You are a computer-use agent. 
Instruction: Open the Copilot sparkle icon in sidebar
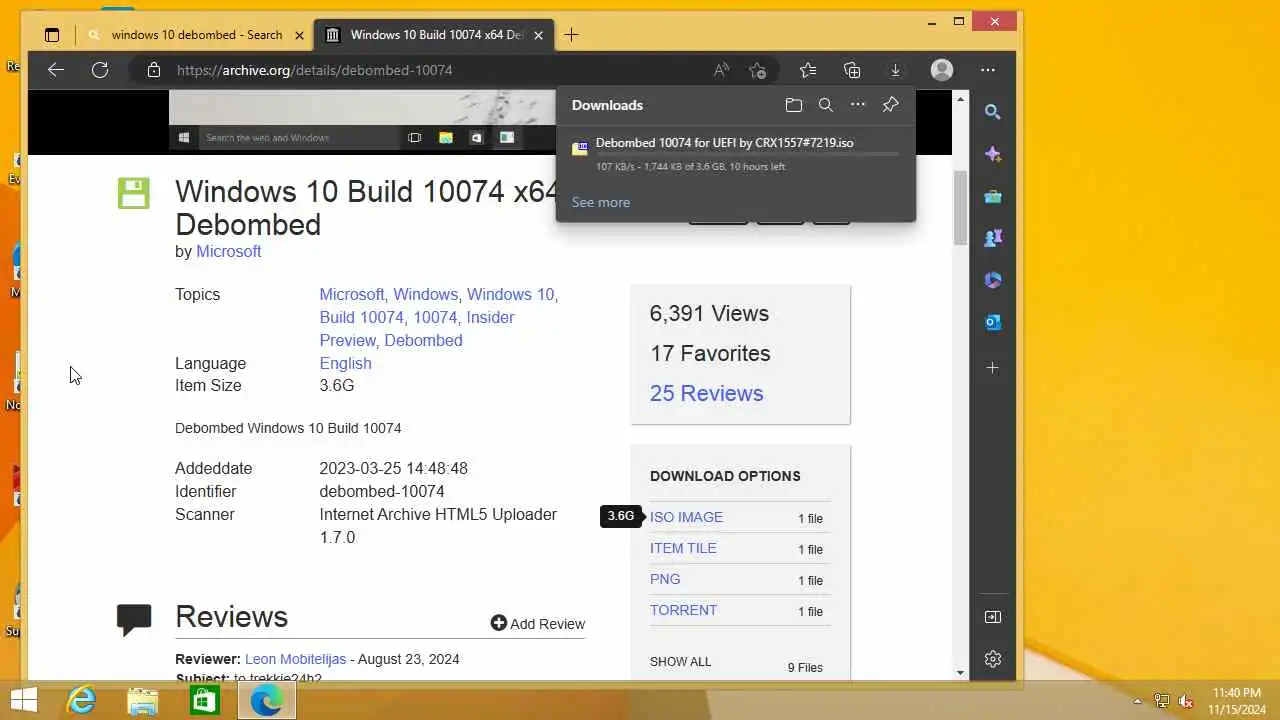click(x=993, y=154)
